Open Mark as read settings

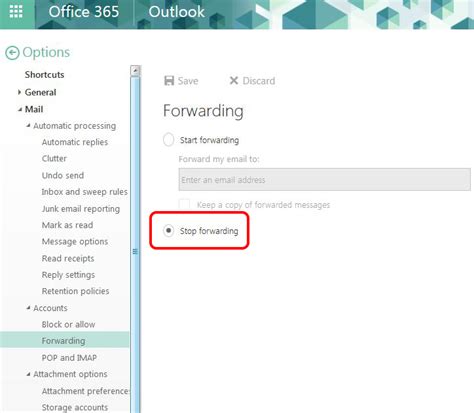tap(67, 225)
